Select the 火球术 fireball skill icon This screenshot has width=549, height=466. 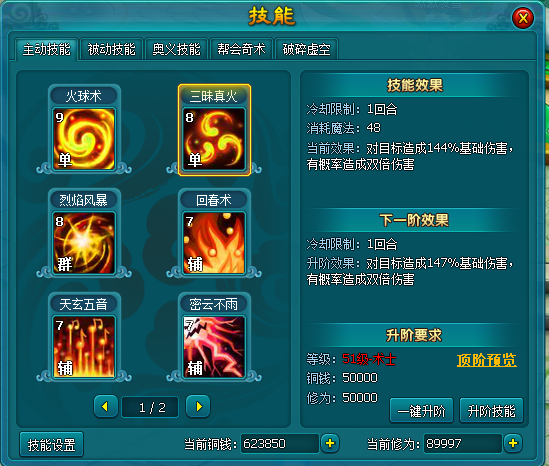coord(84,139)
